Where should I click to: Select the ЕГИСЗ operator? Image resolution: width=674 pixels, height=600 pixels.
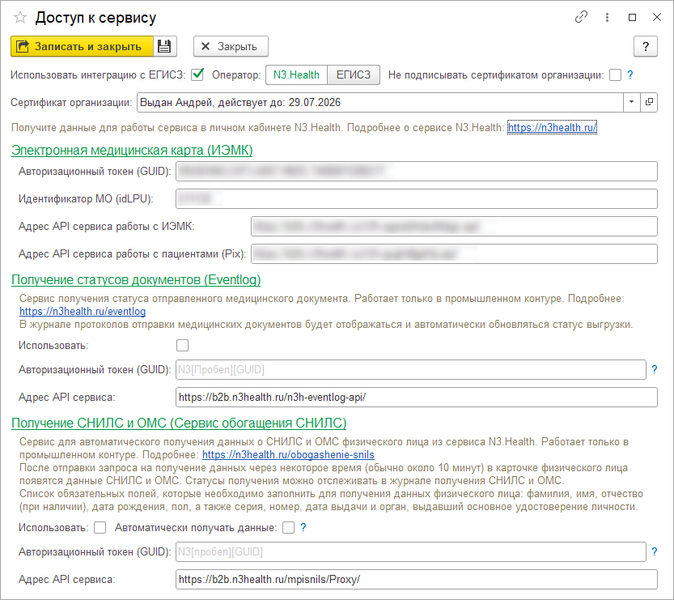(x=353, y=75)
